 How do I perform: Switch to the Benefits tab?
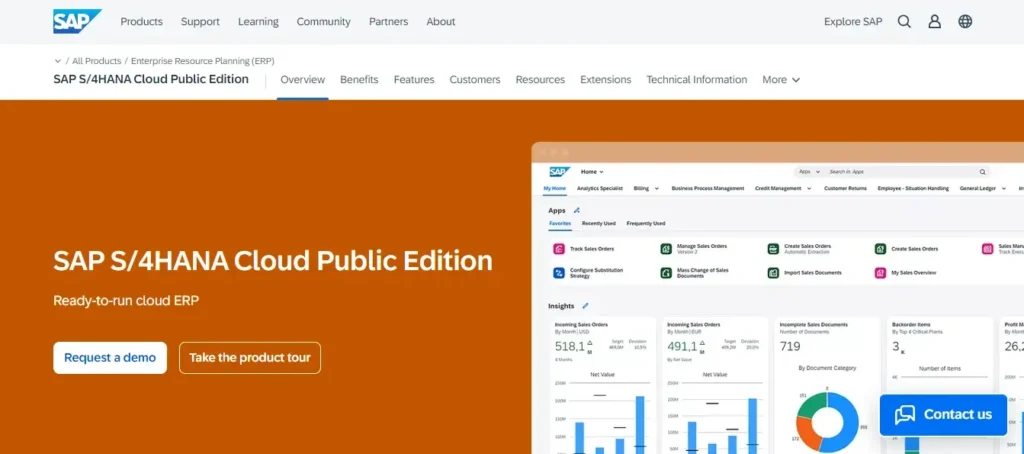[359, 80]
